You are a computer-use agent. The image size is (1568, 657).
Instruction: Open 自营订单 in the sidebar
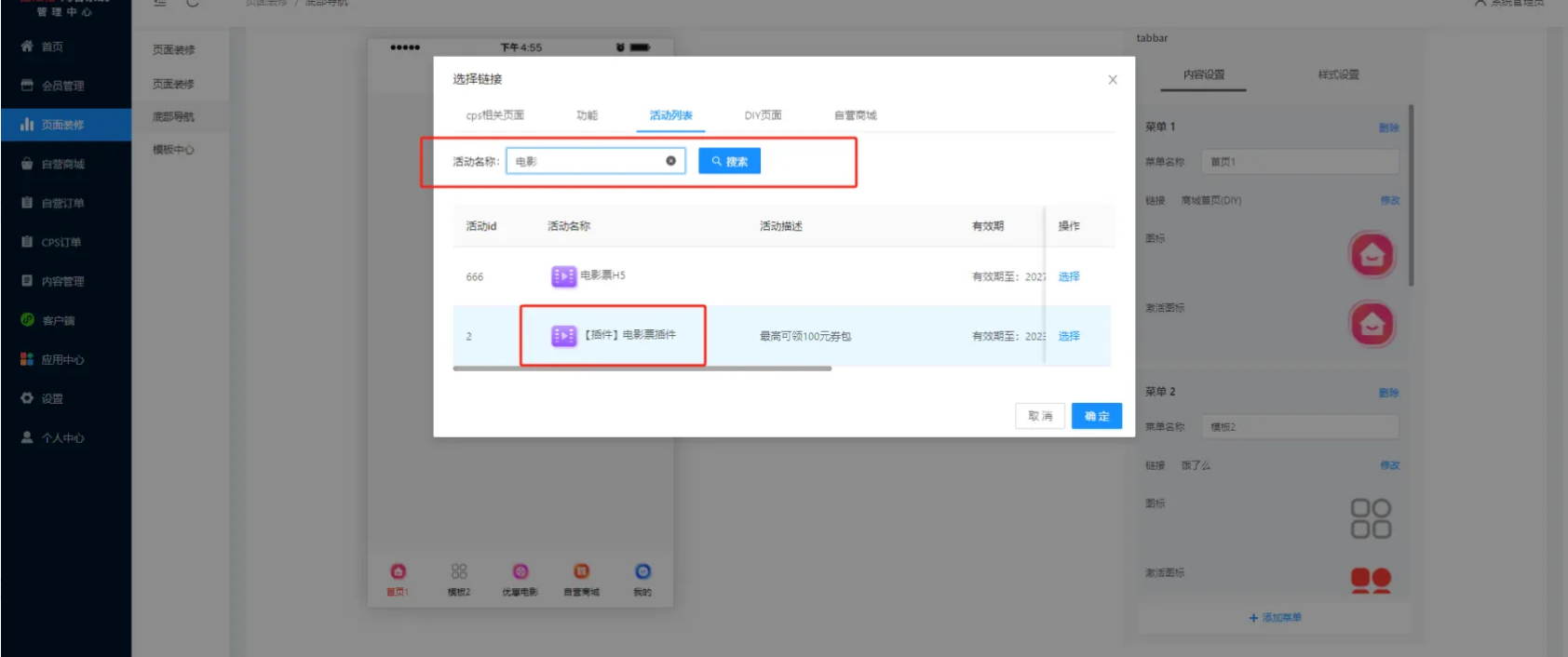pos(62,203)
